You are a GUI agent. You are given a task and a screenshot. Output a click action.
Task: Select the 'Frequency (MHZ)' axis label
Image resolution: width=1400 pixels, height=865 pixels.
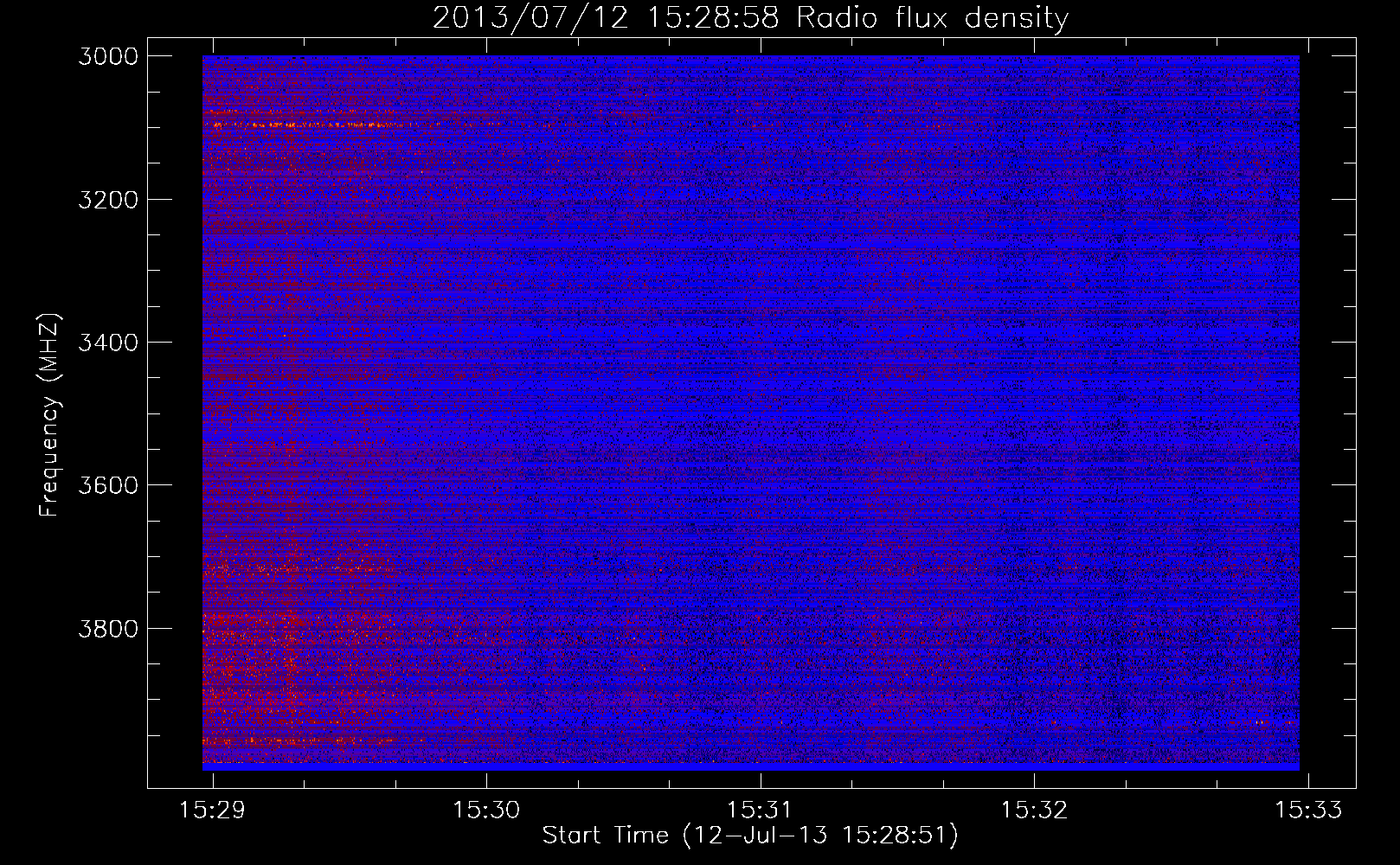[x=49, y=415]
